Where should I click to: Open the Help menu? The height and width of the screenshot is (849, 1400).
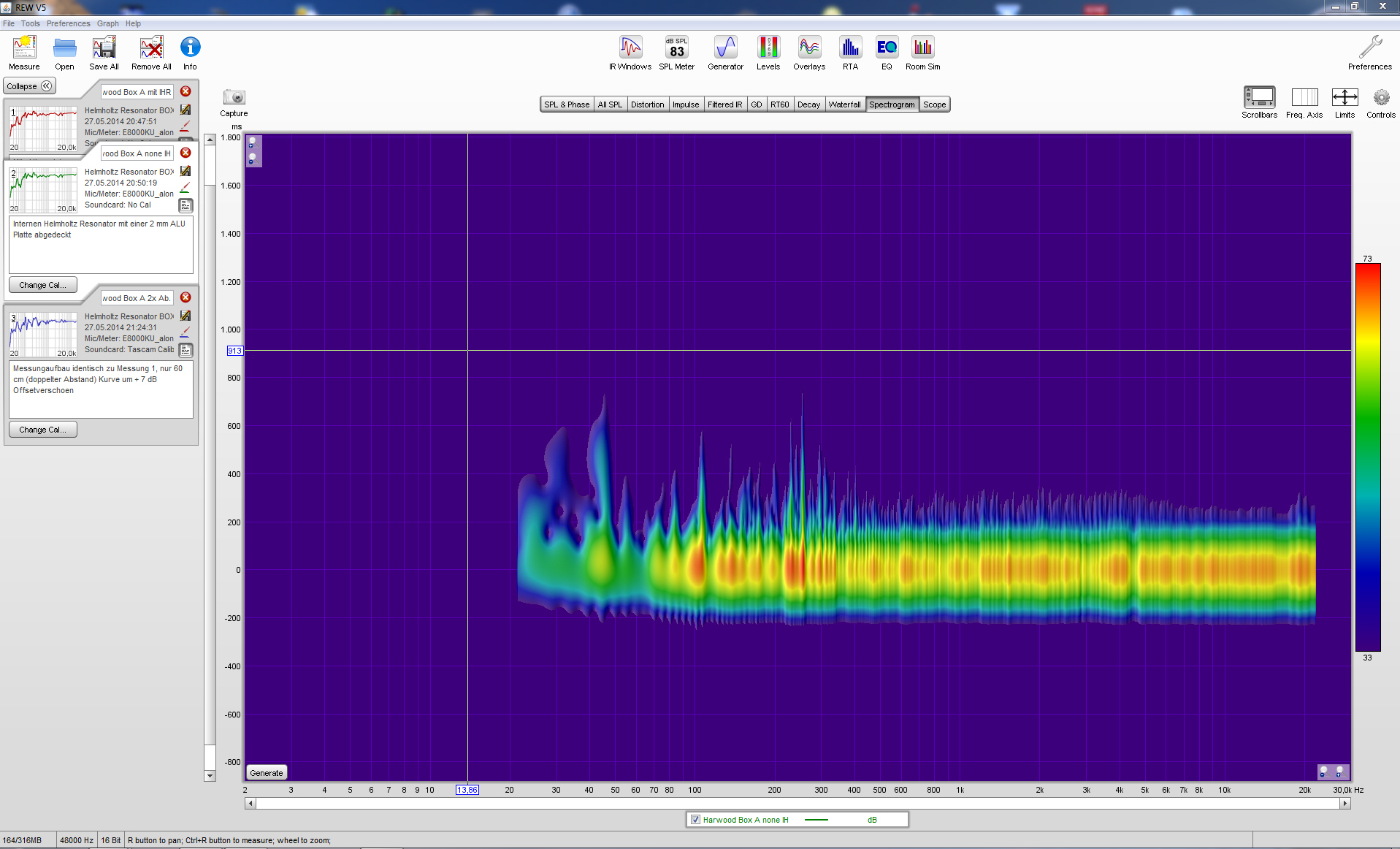133,23
